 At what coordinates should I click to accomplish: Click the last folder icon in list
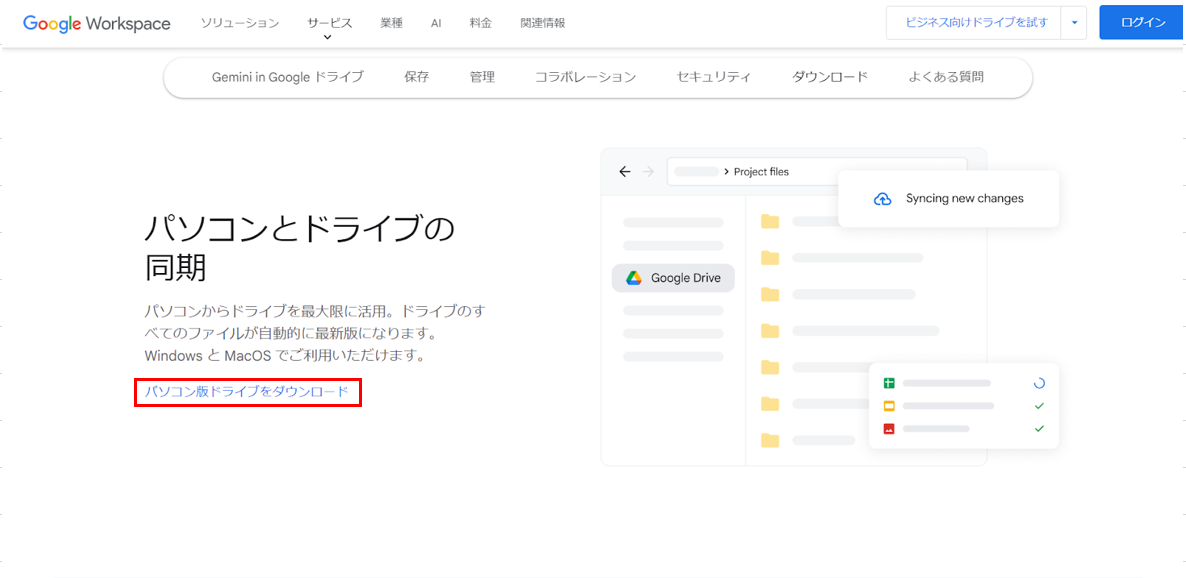[770, 440]
